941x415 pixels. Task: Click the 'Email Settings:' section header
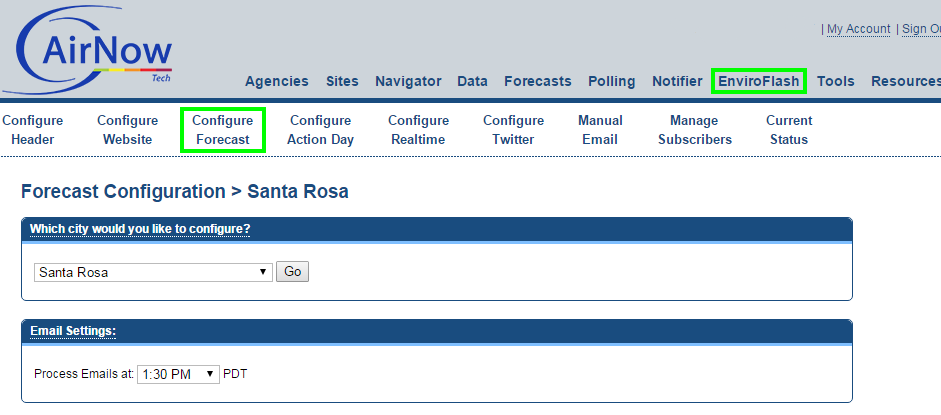coord(73,330)
